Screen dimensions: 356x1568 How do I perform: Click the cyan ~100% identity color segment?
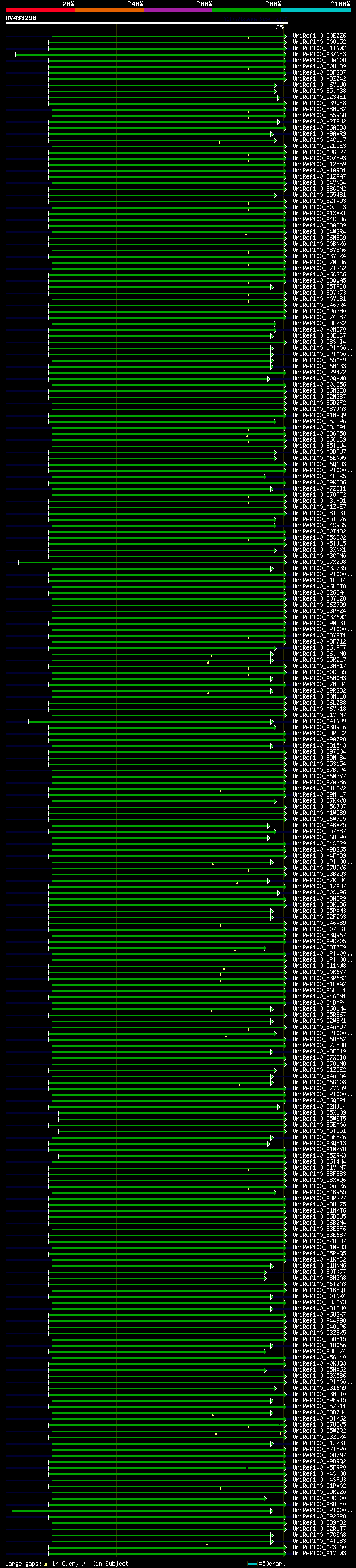coord(316,10)
